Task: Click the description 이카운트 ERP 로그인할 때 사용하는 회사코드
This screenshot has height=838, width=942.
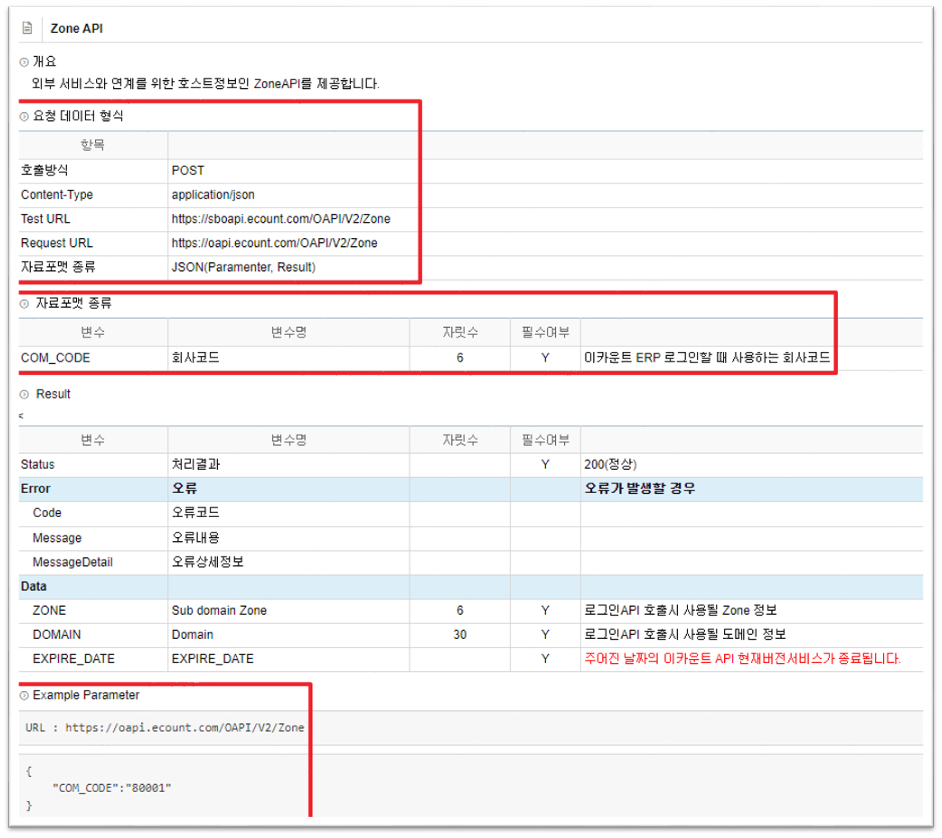Action: click(707, 358)
